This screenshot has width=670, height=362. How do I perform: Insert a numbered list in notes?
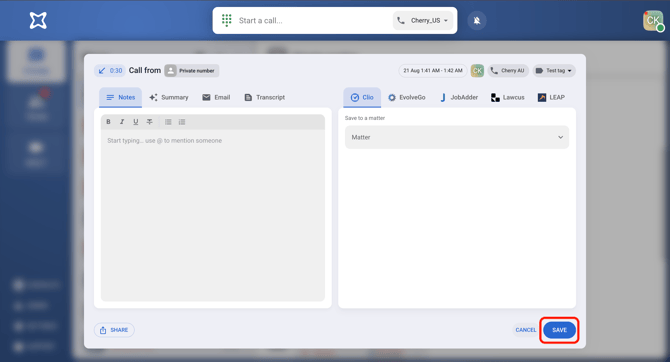182,122
